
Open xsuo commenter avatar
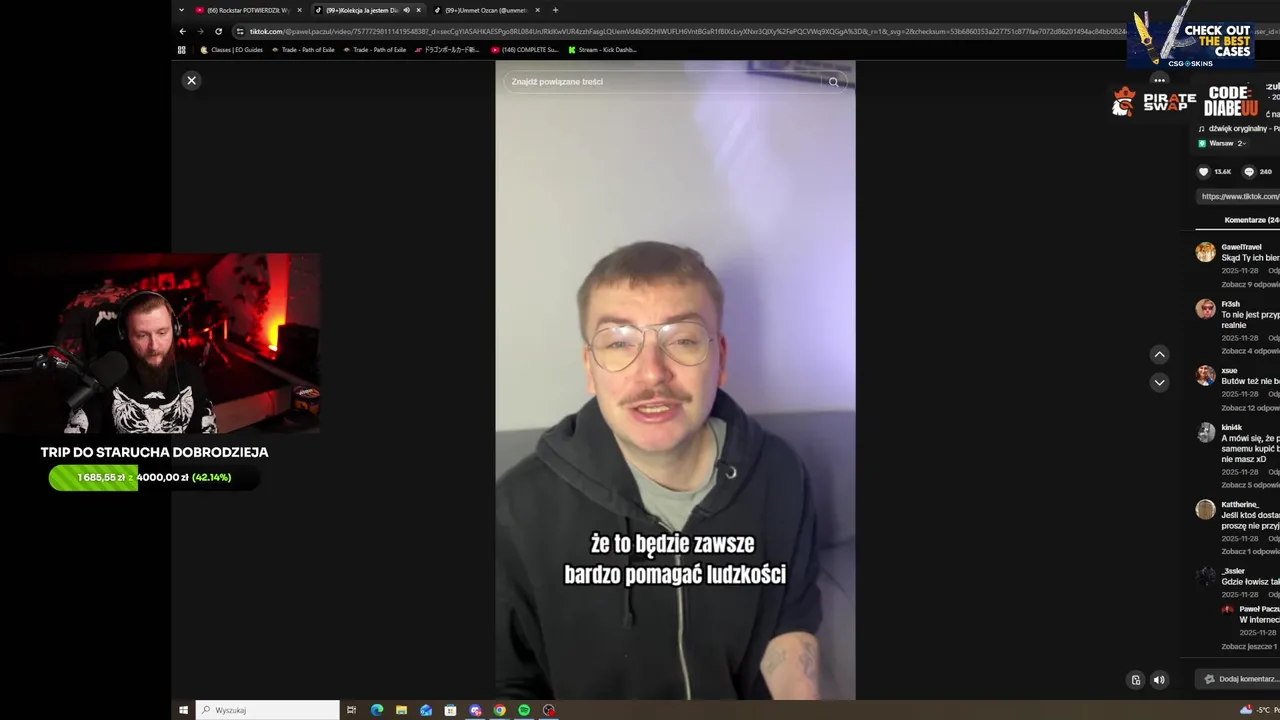tap(1206, 375)
